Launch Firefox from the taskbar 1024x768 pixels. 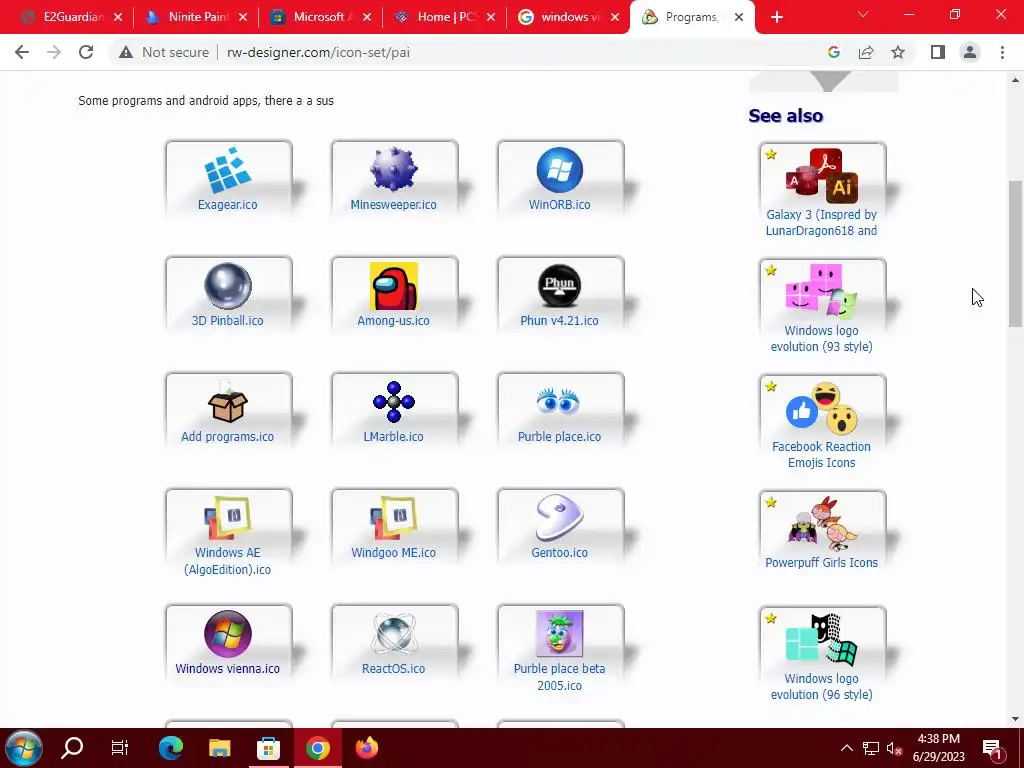click(367, 748)
